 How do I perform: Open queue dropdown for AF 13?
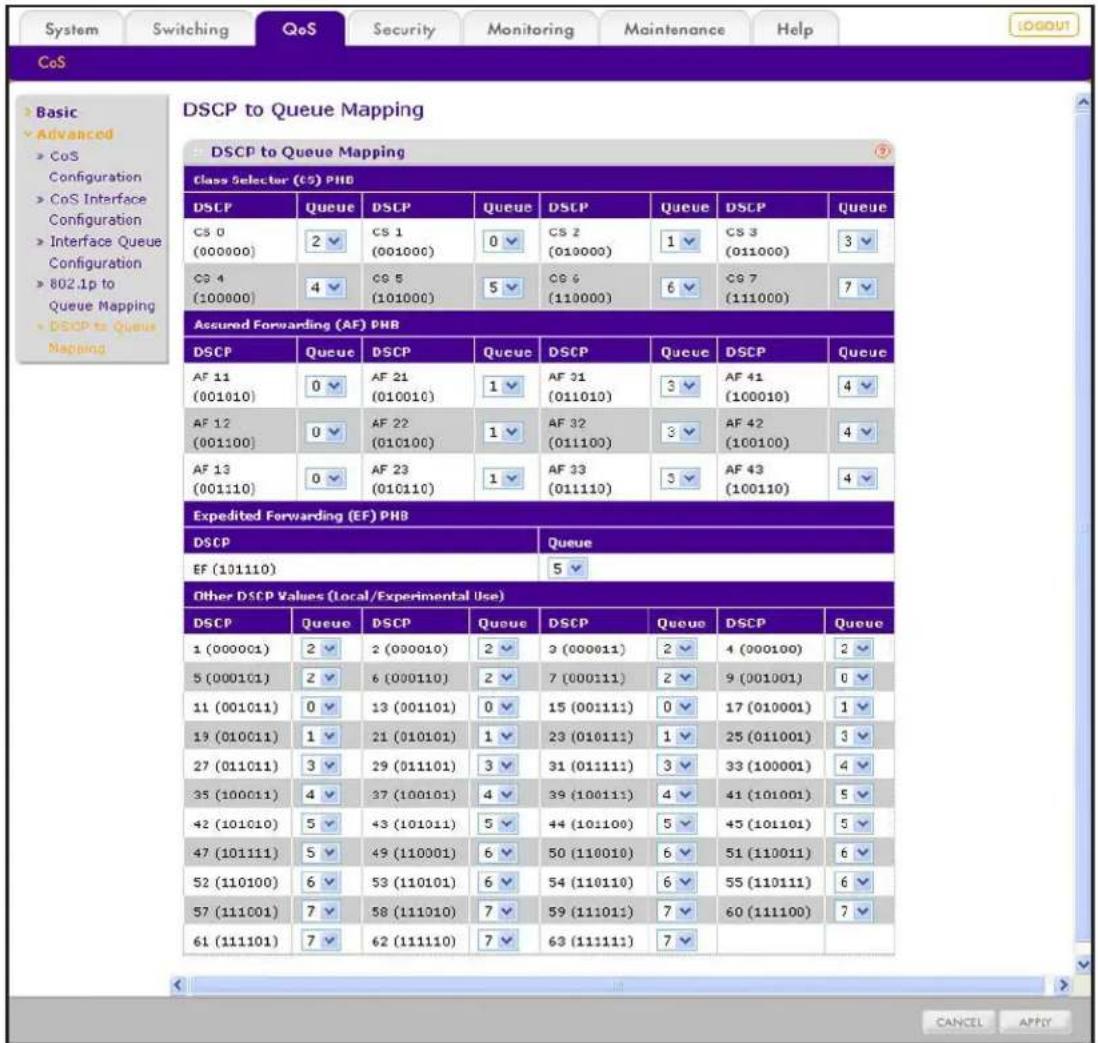[x=326, y=479]
